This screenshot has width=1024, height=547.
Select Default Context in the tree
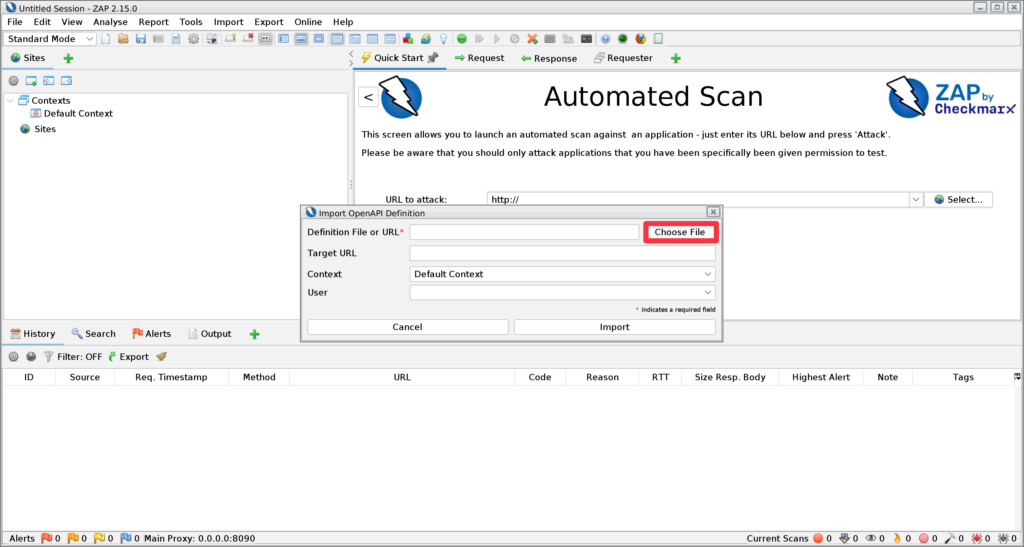pos(72,114)
